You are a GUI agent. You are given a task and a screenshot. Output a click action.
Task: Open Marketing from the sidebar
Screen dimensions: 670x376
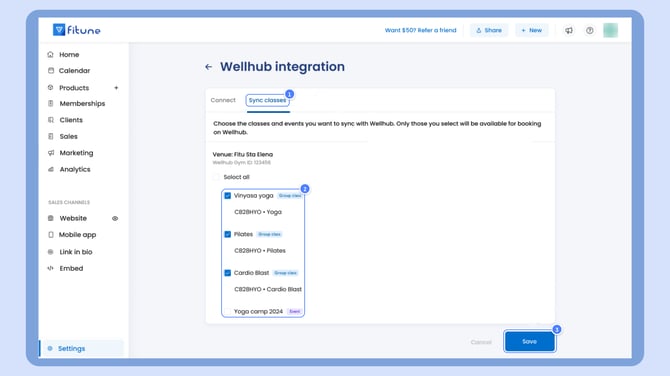pyautogui.click(x=76, y=153)
